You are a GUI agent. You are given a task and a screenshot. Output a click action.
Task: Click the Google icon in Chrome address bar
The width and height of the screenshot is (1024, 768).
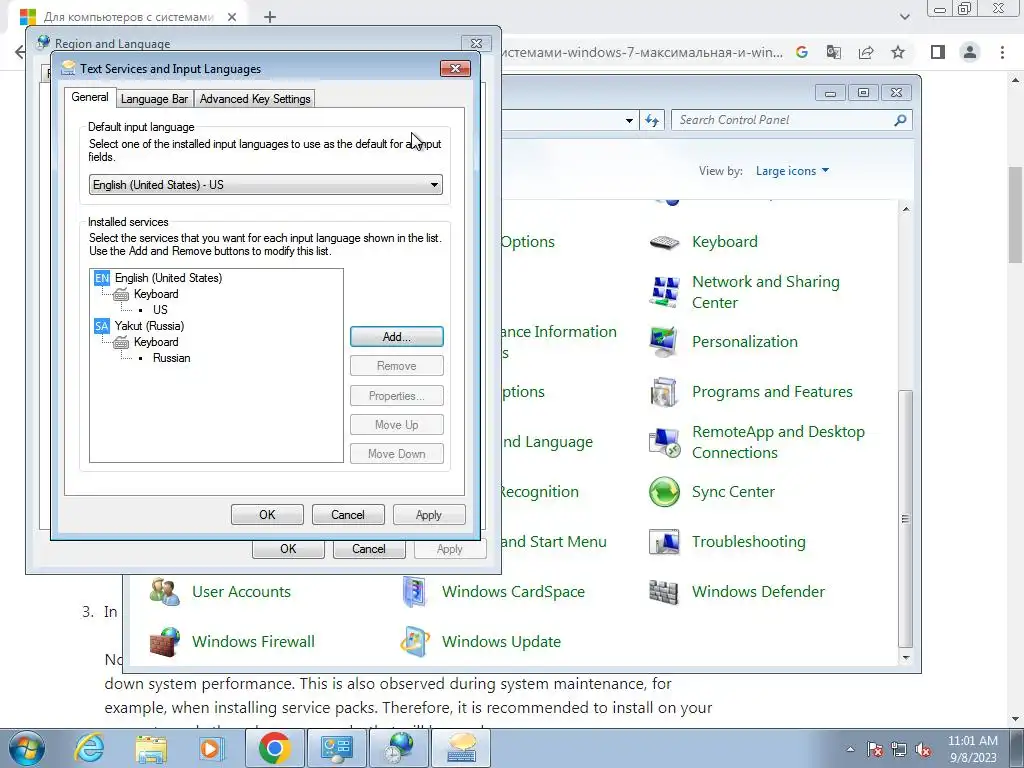tap(802, 52)
